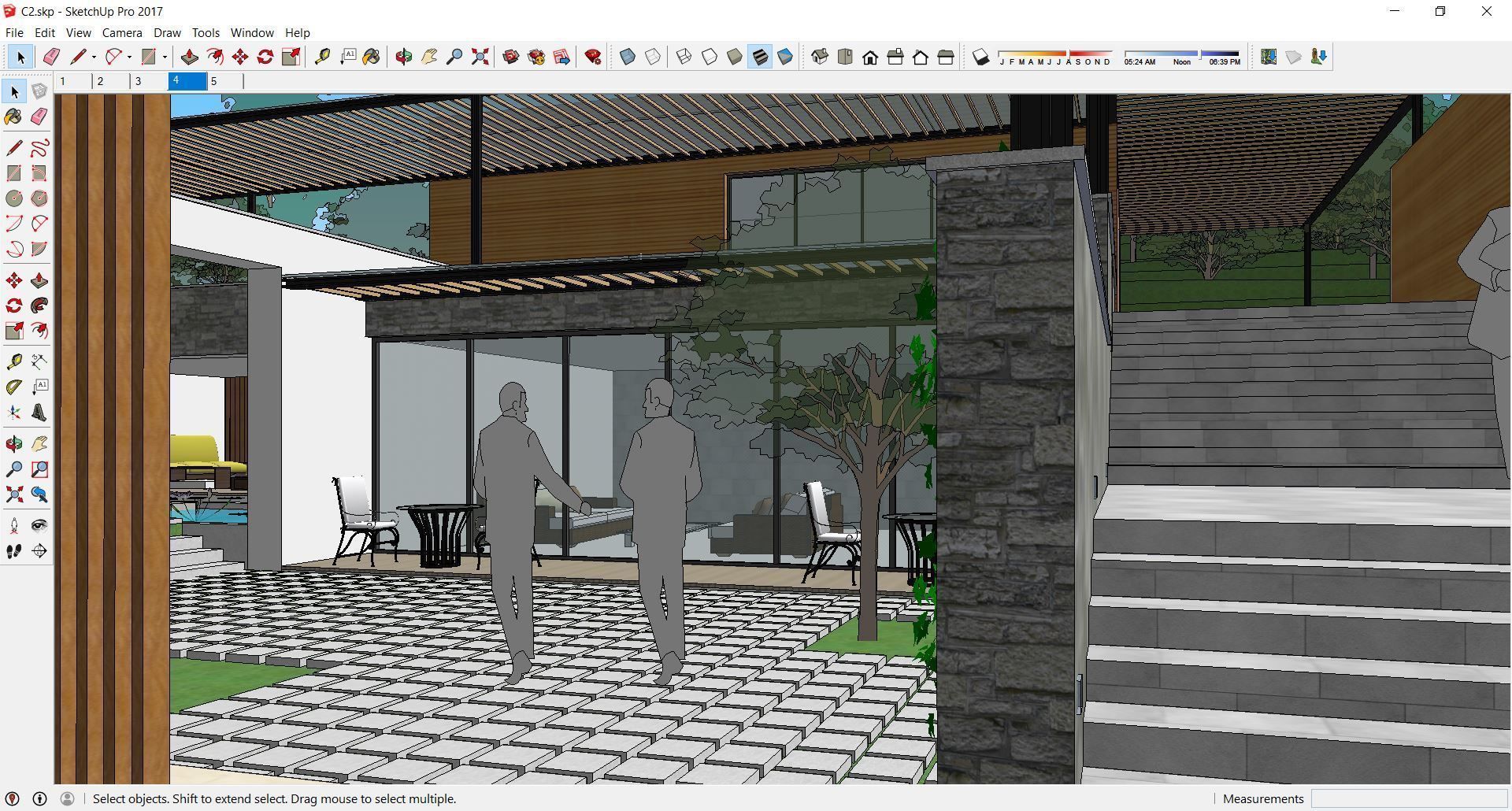Select the Move tool in left panel
Screen dimensions: 1512x811
[x=14, y=280]
